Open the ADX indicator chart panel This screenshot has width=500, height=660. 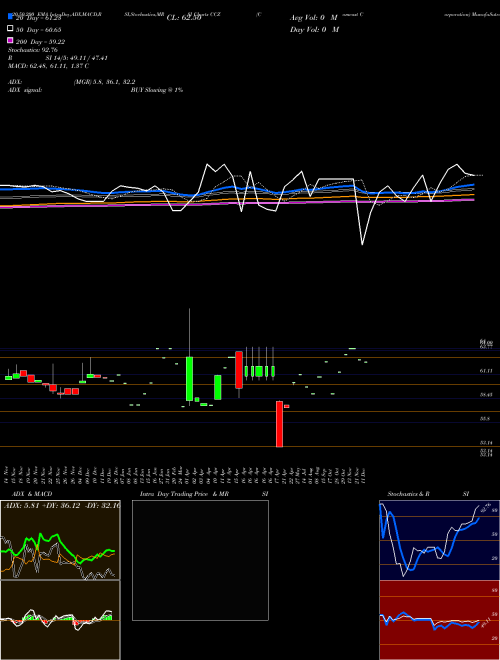click(x=60, y=540)
